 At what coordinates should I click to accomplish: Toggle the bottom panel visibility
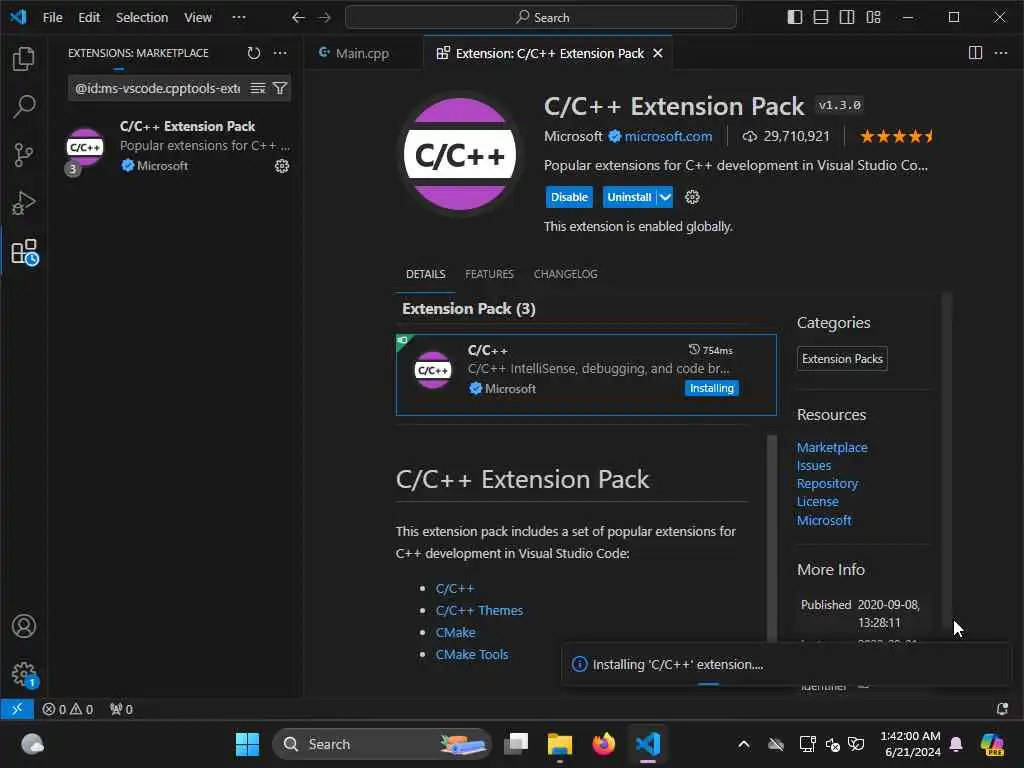point(821,17)
